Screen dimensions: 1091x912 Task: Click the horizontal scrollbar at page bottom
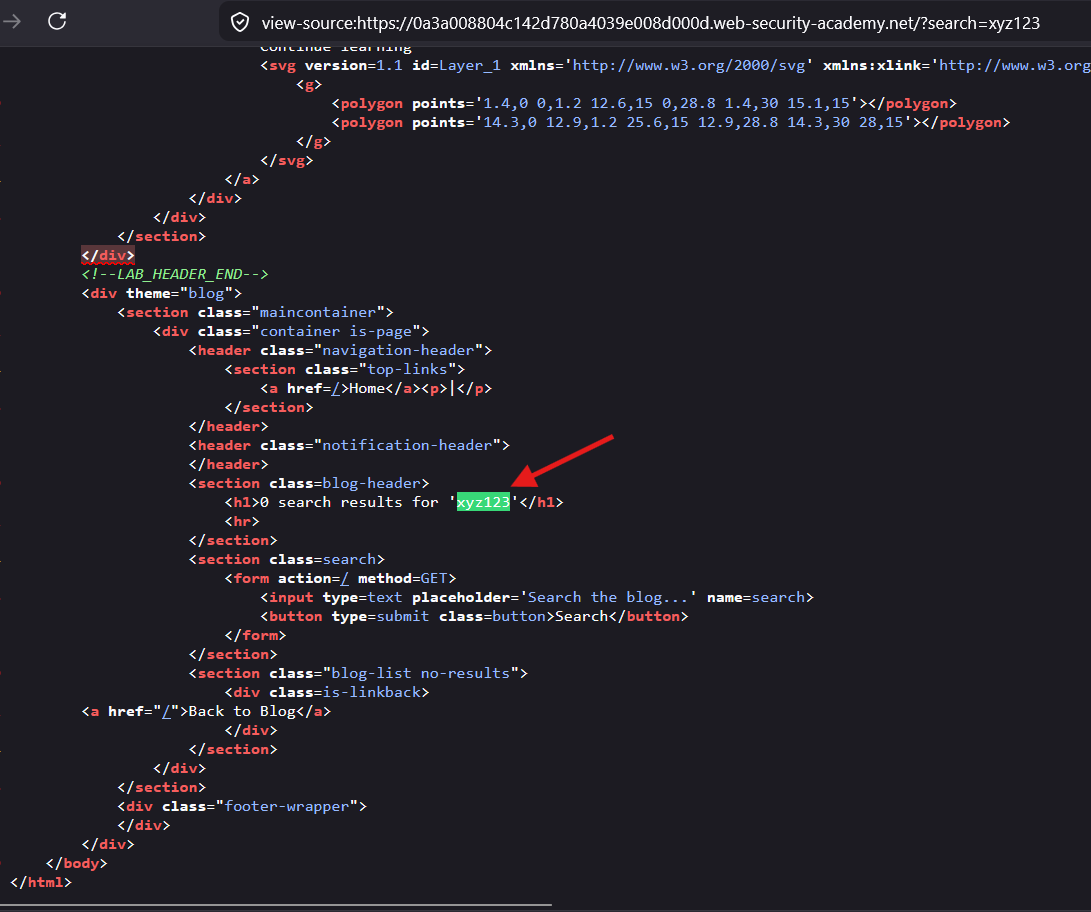pyautogui.click(x=276, y=906)
